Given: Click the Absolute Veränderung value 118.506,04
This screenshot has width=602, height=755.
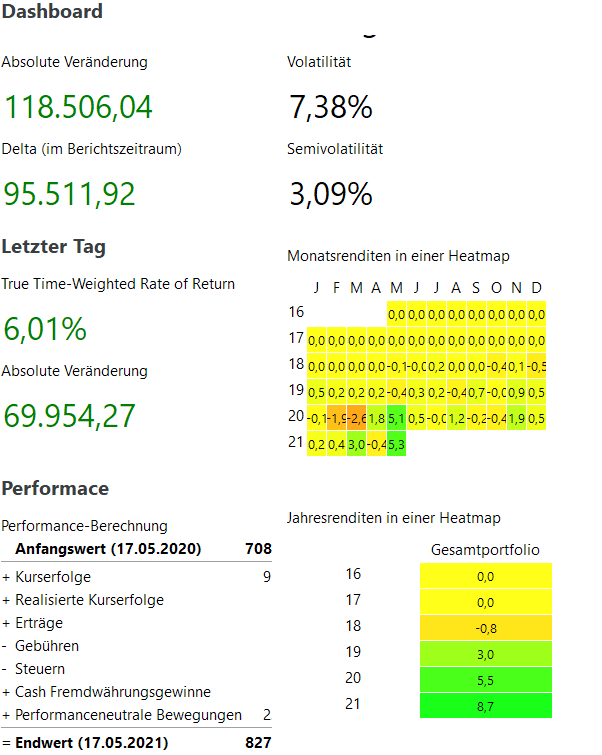Looking at the screenshot, I should coord(77,107).
